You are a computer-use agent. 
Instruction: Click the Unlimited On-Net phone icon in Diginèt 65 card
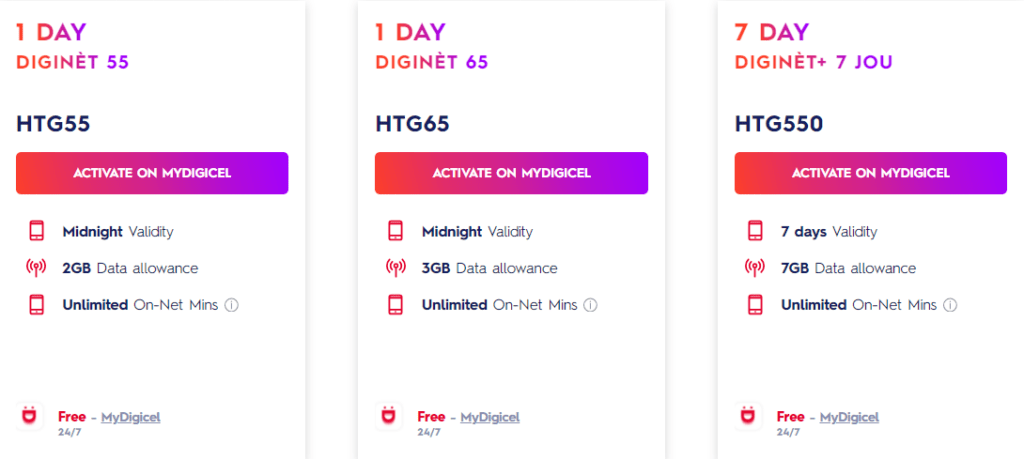[396, 305]
